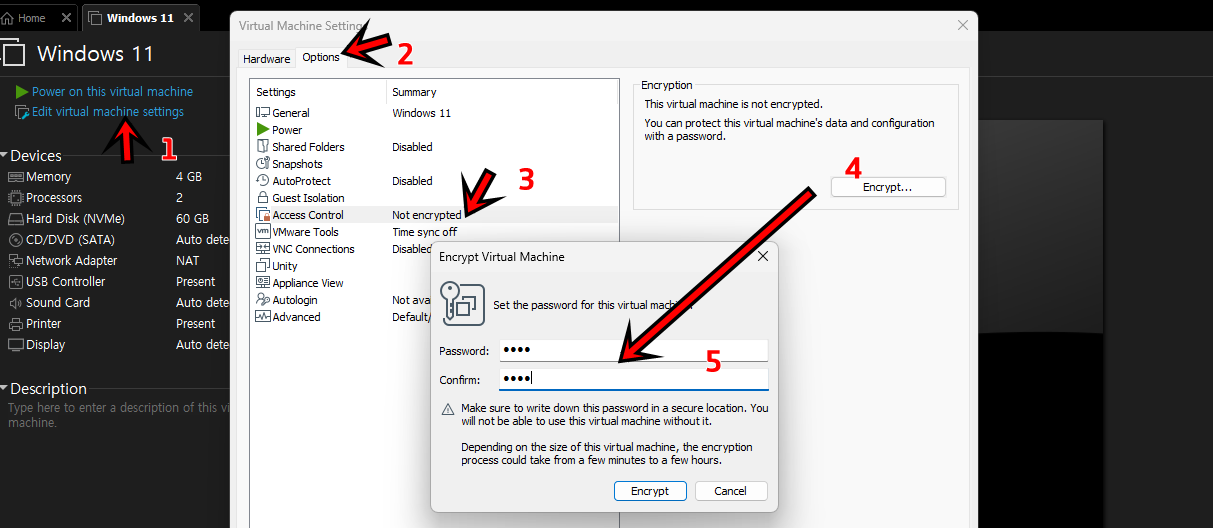Click the General settings icon
The width and height of the screenshot is (1213, 528).
click(263, 113)
